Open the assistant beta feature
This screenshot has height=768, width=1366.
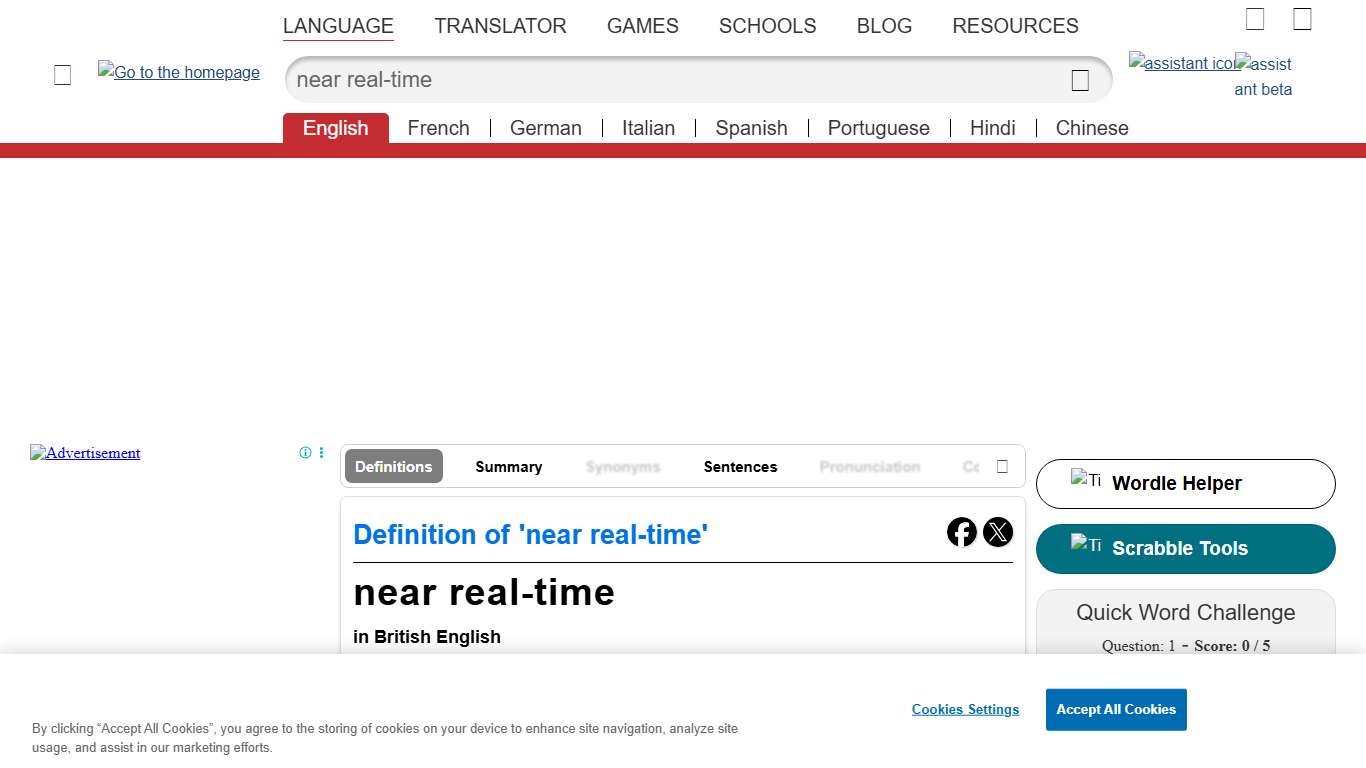[x=1263, y=75]
